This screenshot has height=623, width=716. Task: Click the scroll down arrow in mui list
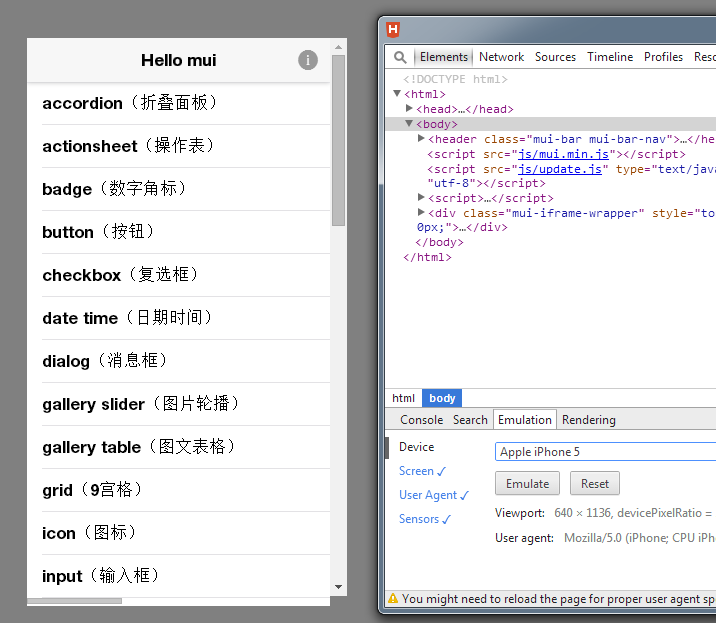tap(338, 587)
